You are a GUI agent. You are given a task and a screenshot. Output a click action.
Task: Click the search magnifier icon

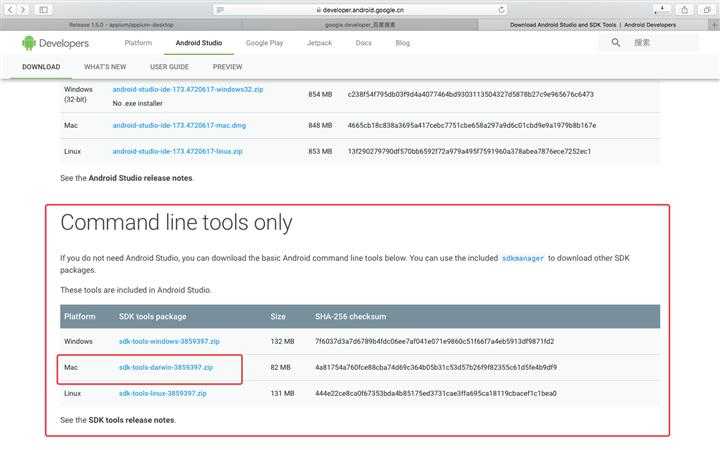coord(616,43)
